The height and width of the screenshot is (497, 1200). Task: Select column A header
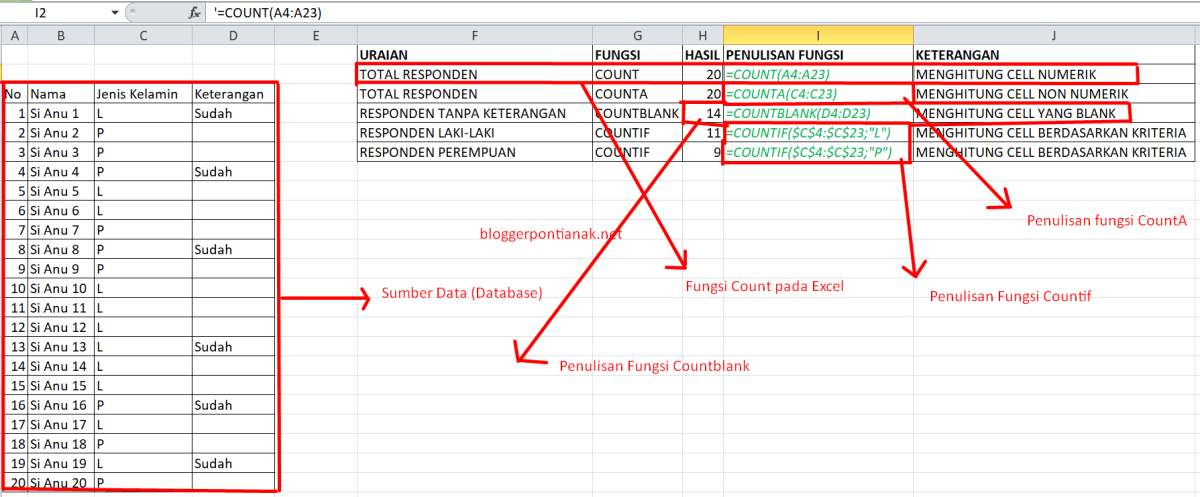tap(15, 36)
